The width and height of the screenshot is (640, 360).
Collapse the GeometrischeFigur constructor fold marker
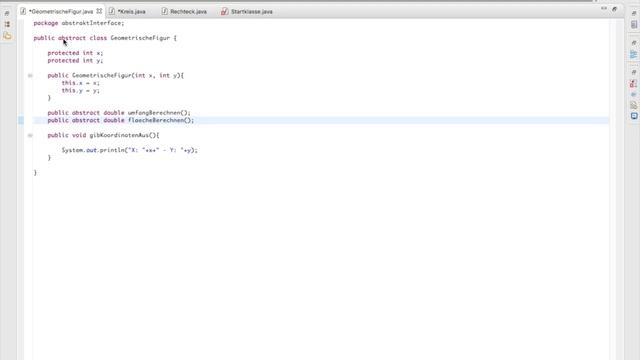[30, 76]
